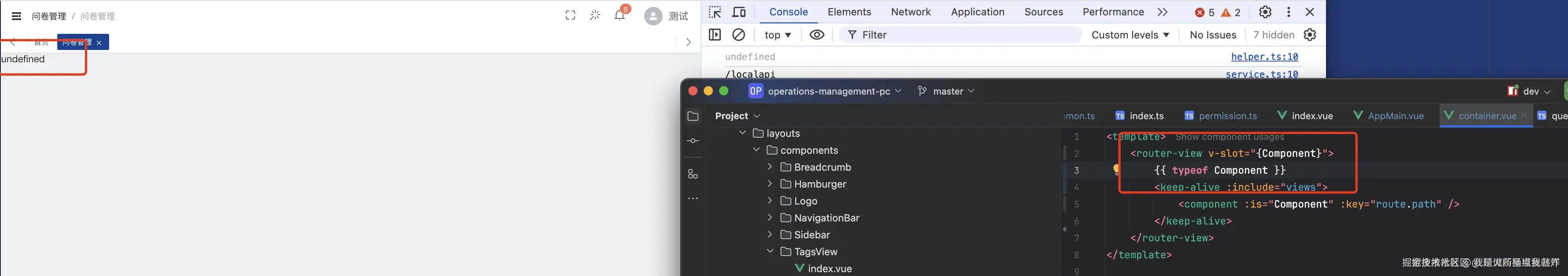1568x276 pixels.
Task: Toggle live expression eye icon
Action: tap(817, 35)
